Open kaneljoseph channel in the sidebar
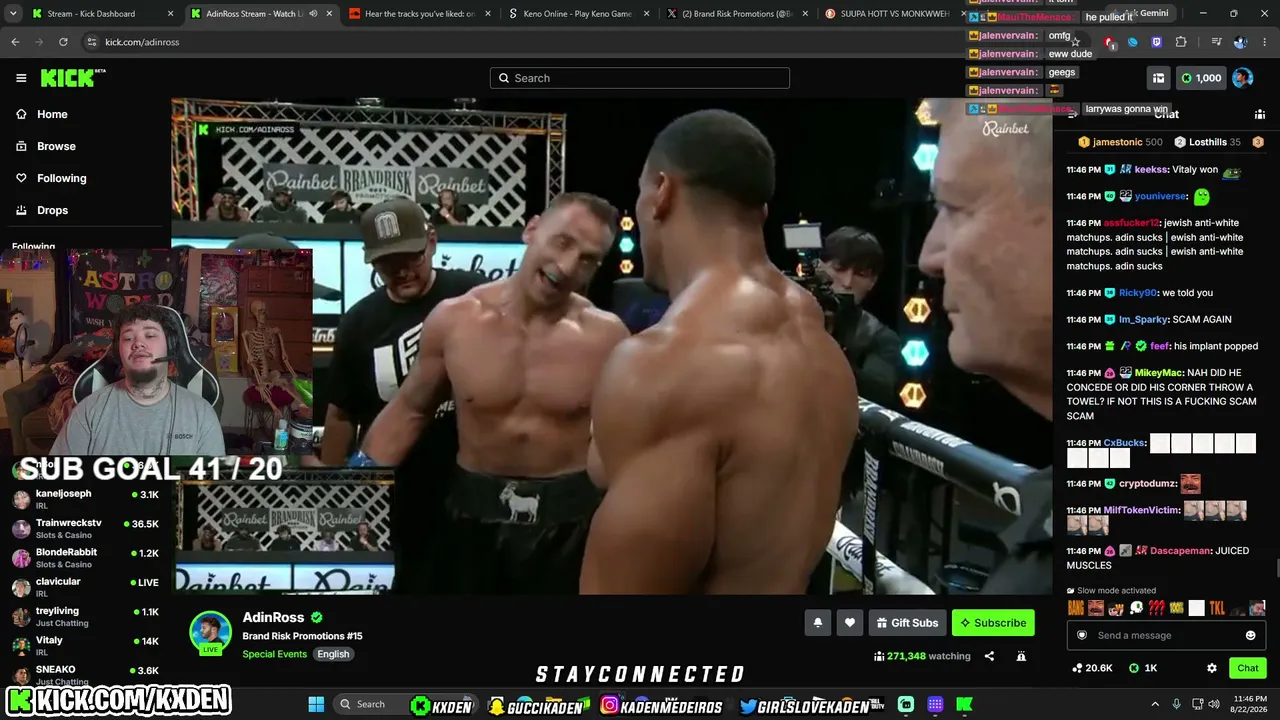The width and height of the screenshot is (1280, 720). pyautogui.click(x=86, y=499)
